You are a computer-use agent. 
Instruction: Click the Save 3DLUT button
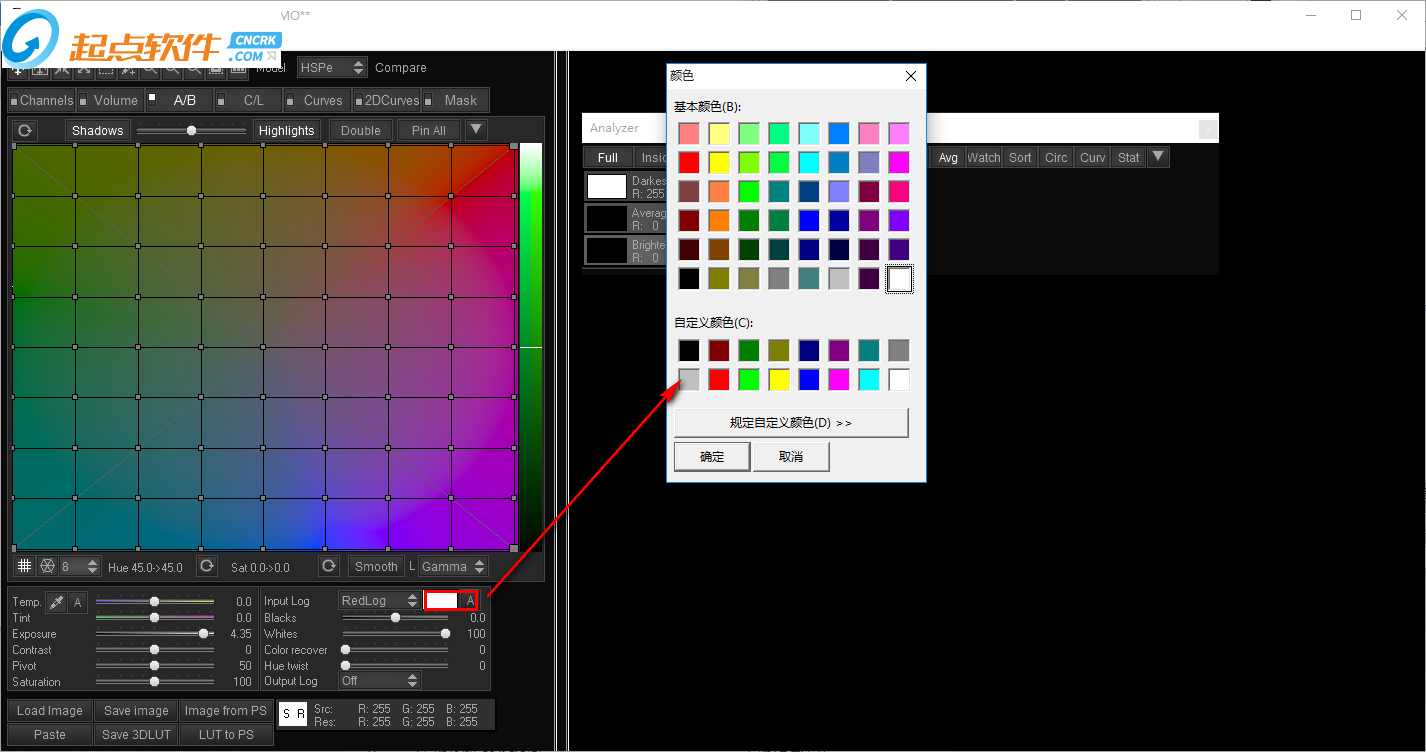pyautogui.click(x=136, y=734)
